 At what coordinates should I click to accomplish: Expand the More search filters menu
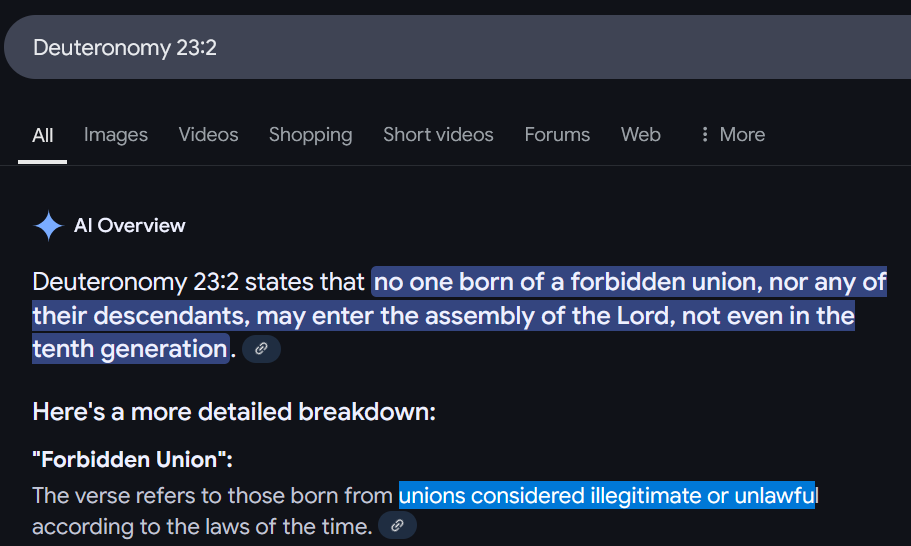coord(733,135)
